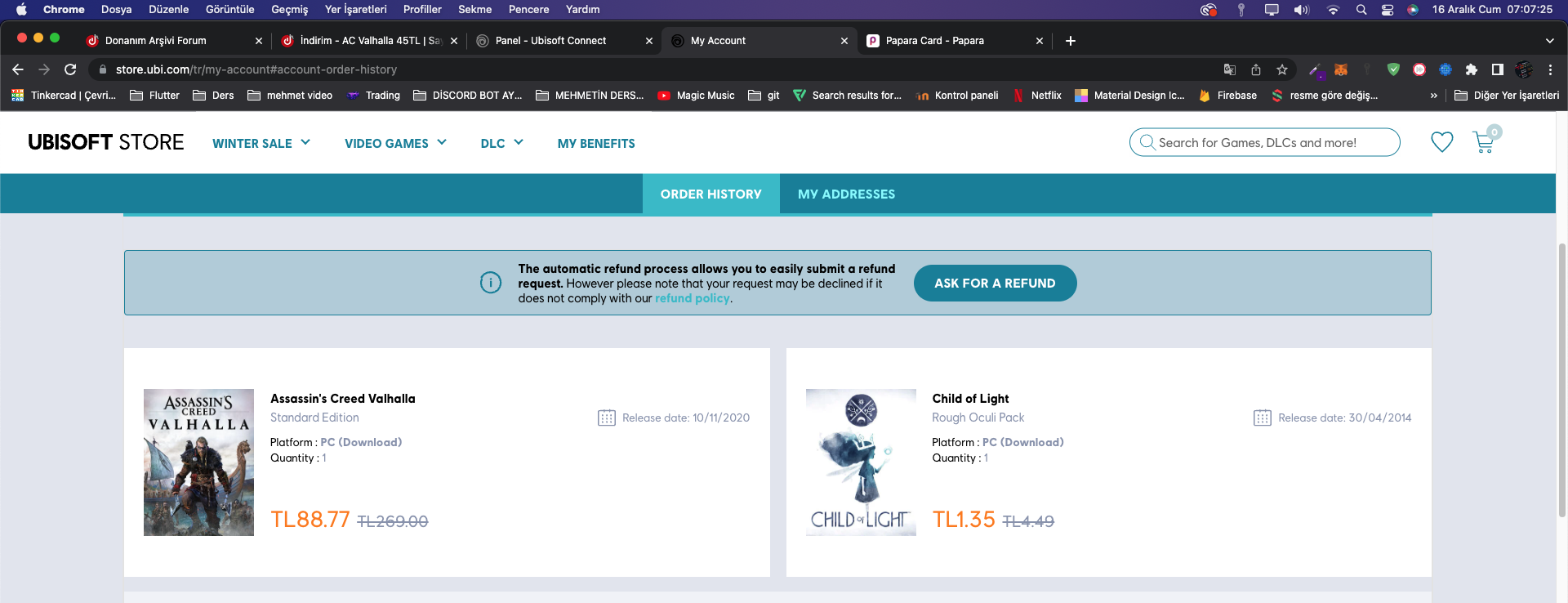This screenshot has height=603, width=1568.
Task: Go to MY BENEFITS page
Action: pyautogui.click(x=596, y=143)
